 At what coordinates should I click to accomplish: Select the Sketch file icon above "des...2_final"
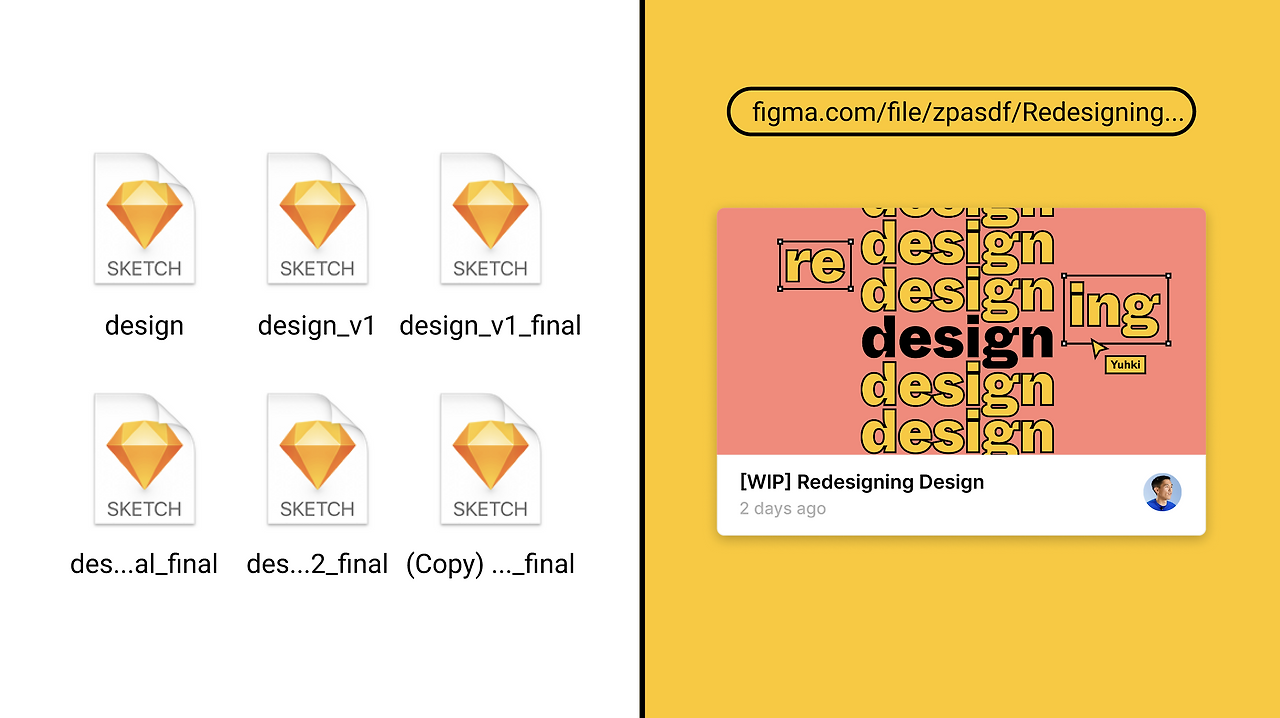coord(317,459)
